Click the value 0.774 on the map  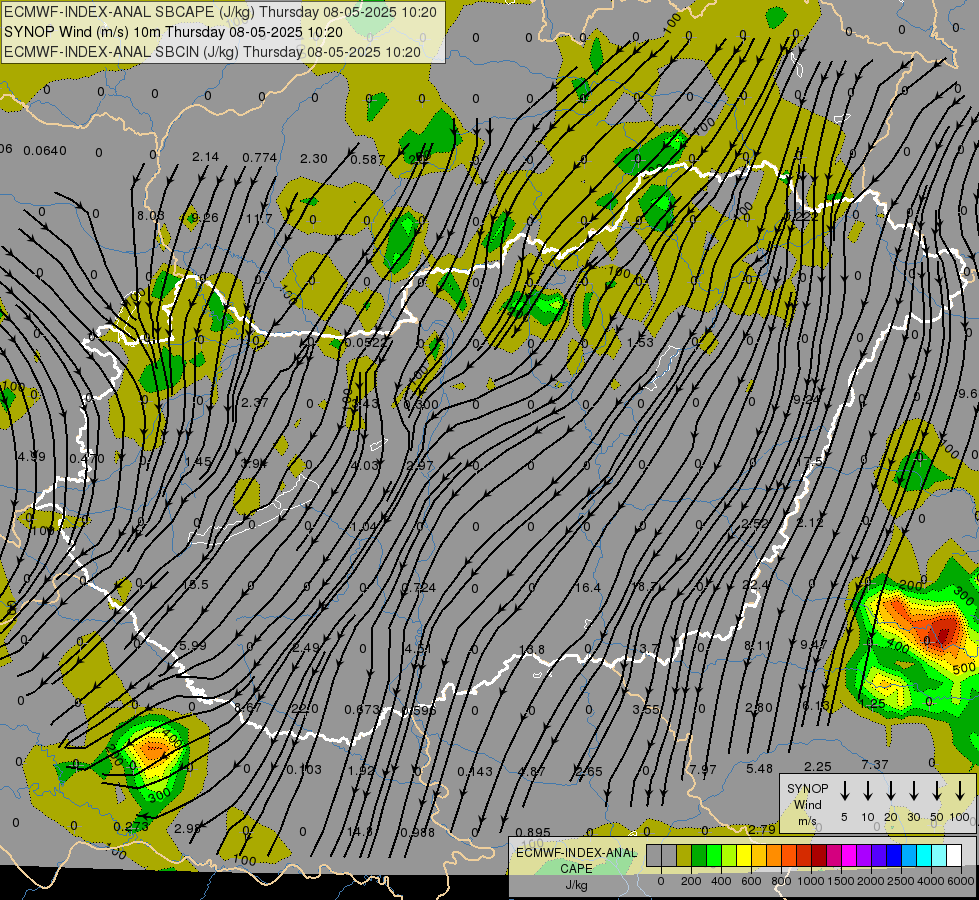coord(260,158)
